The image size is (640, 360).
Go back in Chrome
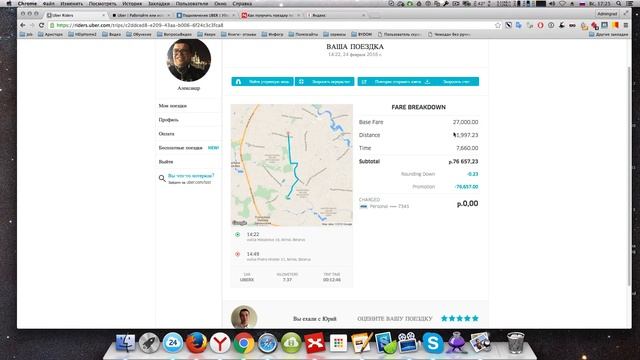[23, 25]
